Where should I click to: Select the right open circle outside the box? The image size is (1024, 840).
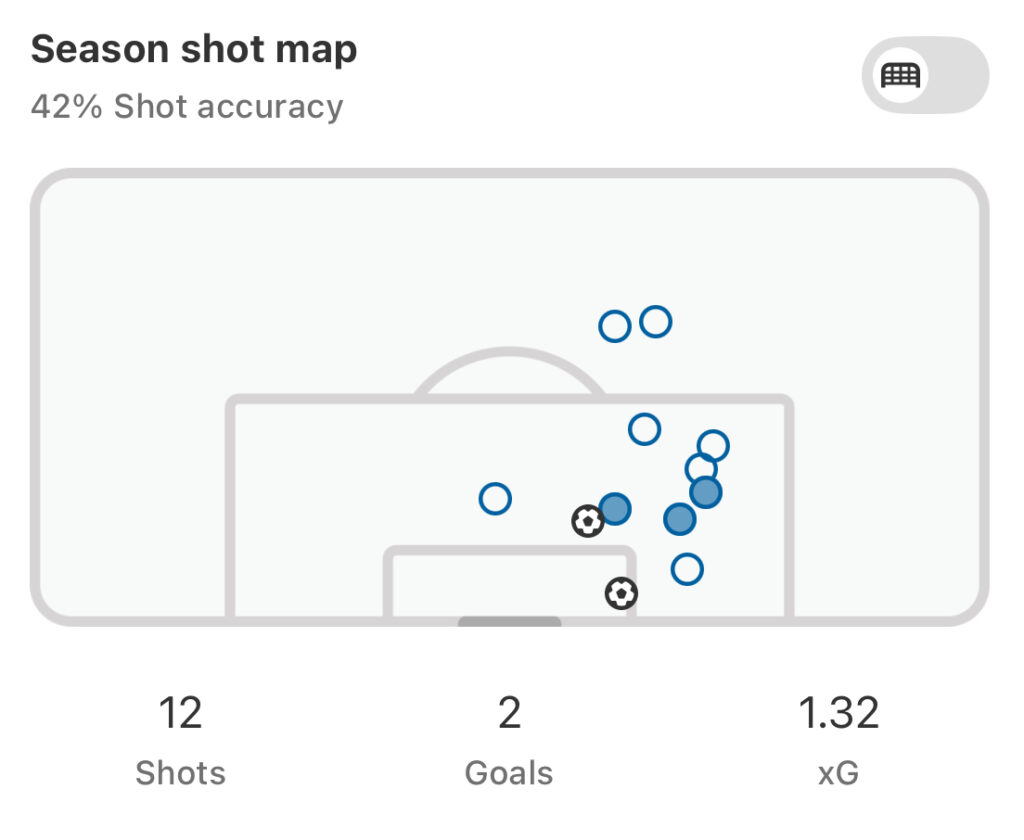(656, 322)
